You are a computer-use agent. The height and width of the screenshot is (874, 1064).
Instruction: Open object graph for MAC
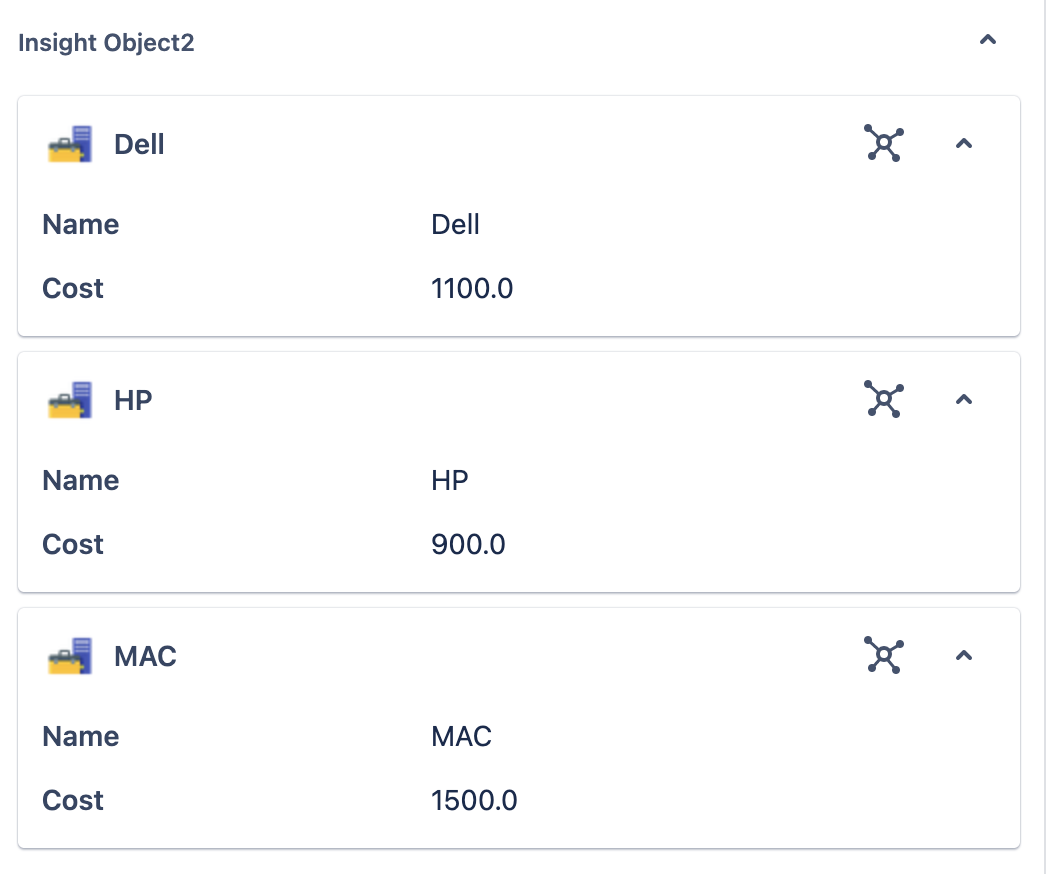point(883,656)
